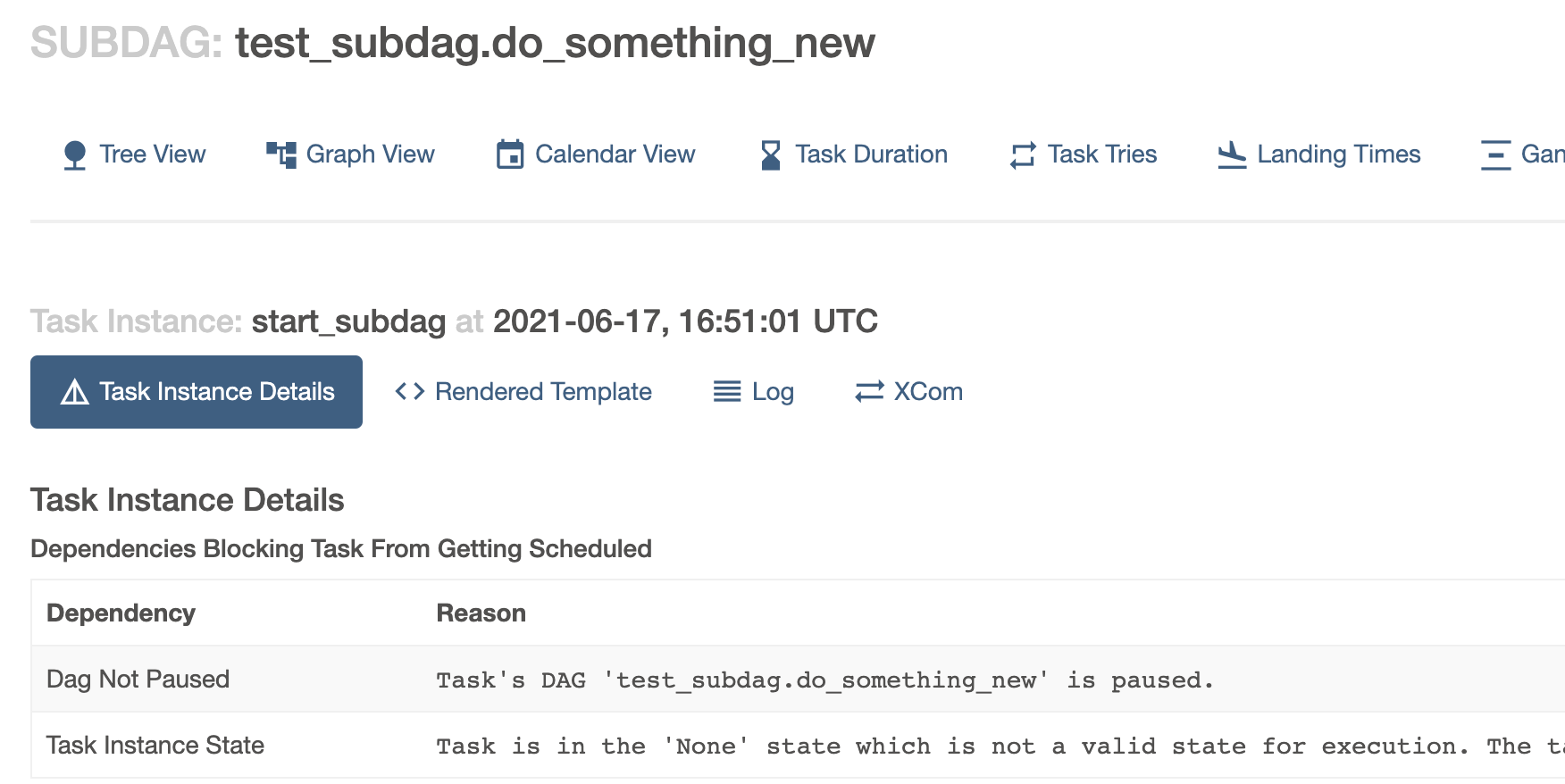
Task: Click the Gantt chart icon
Action: (x=1495, y=154)
